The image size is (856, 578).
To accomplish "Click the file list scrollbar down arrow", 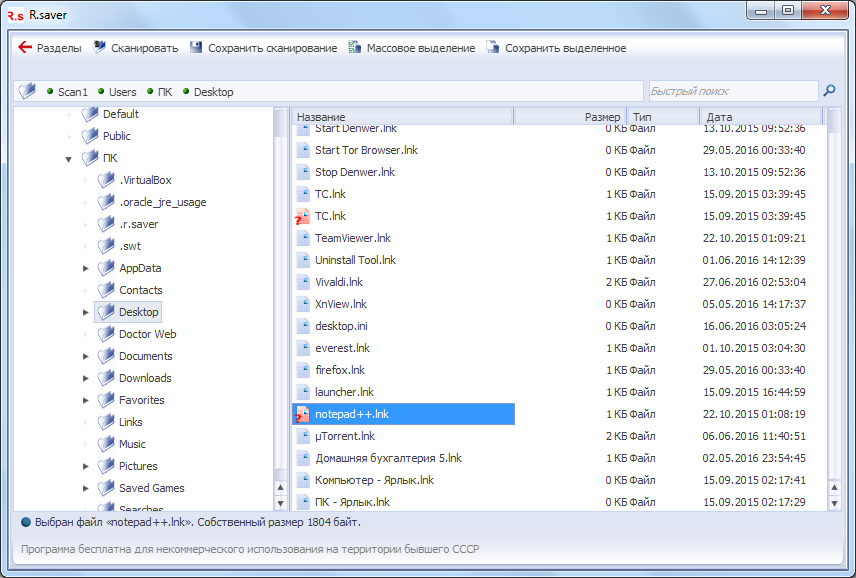I will tap(834, 502).
